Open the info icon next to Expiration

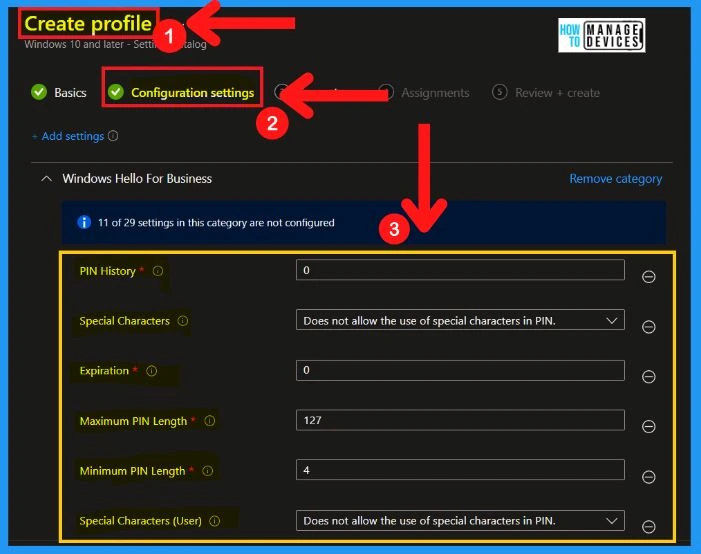(152, 371)
